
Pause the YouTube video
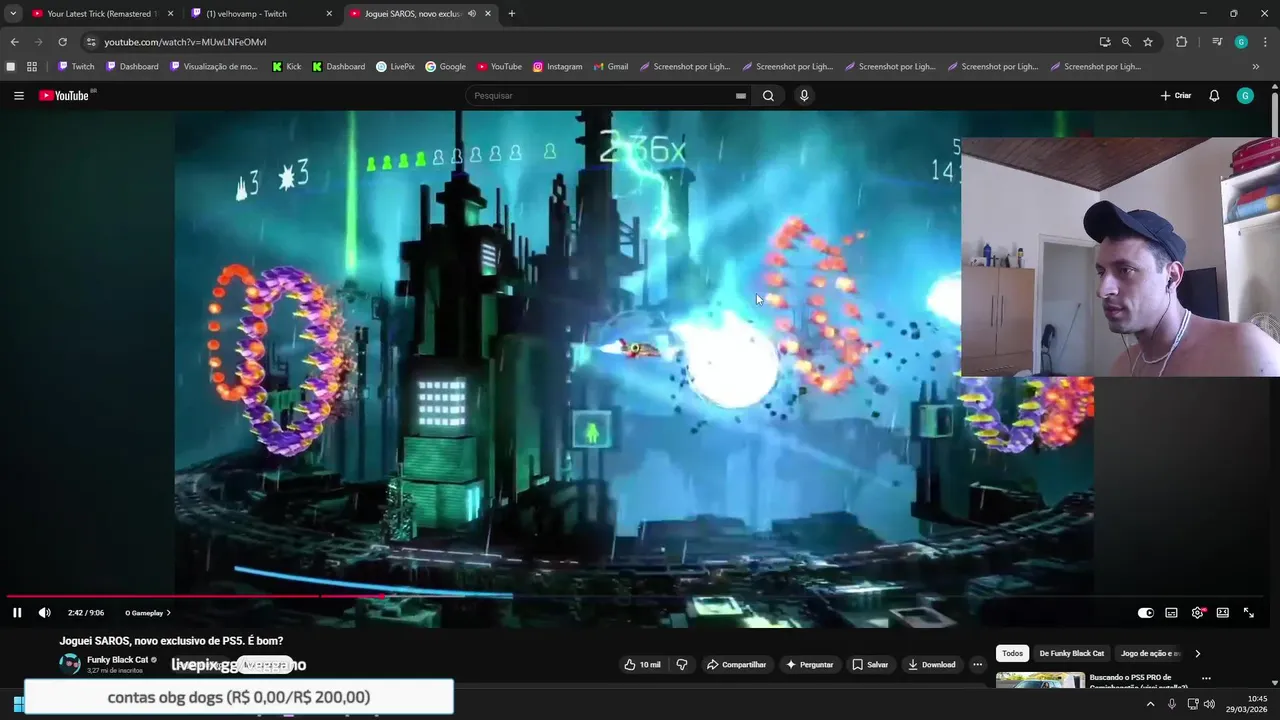coord(17,613)
